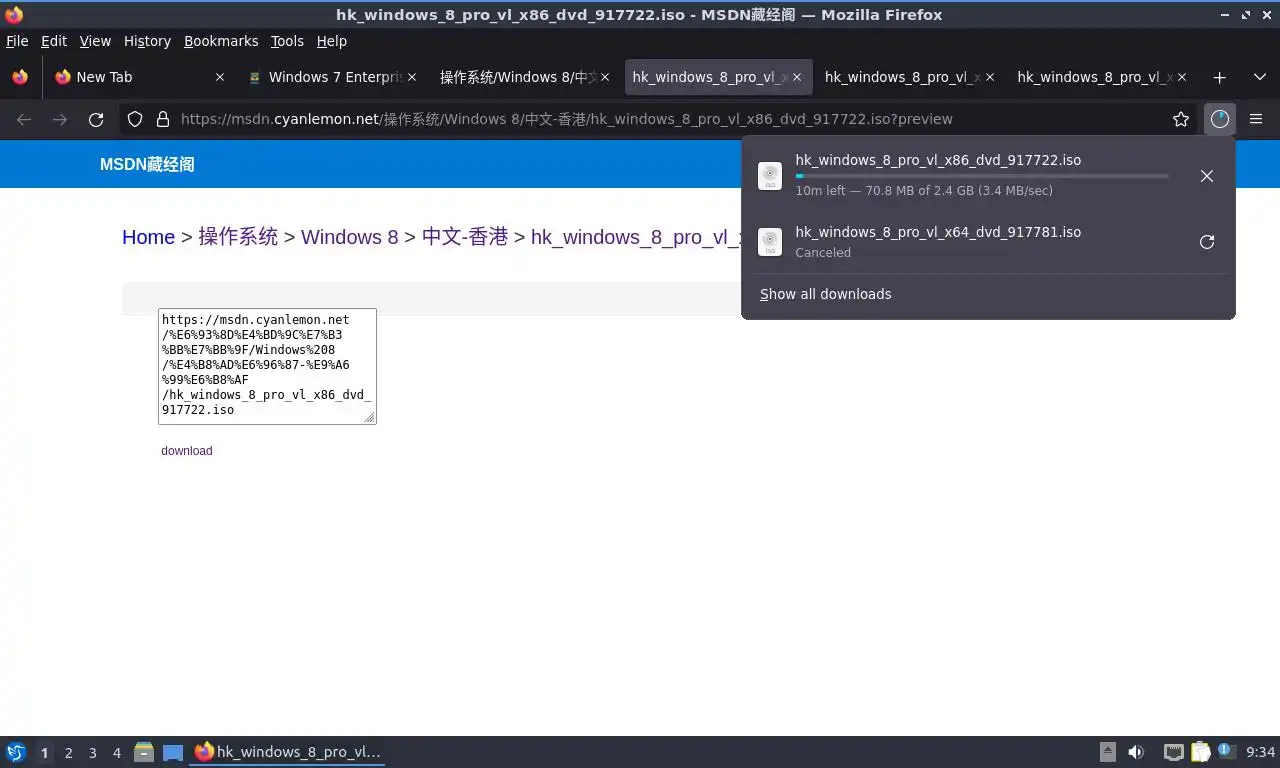
Task: Click the x64 ISO file icon in downloads
Action: (x=770, y=242)
